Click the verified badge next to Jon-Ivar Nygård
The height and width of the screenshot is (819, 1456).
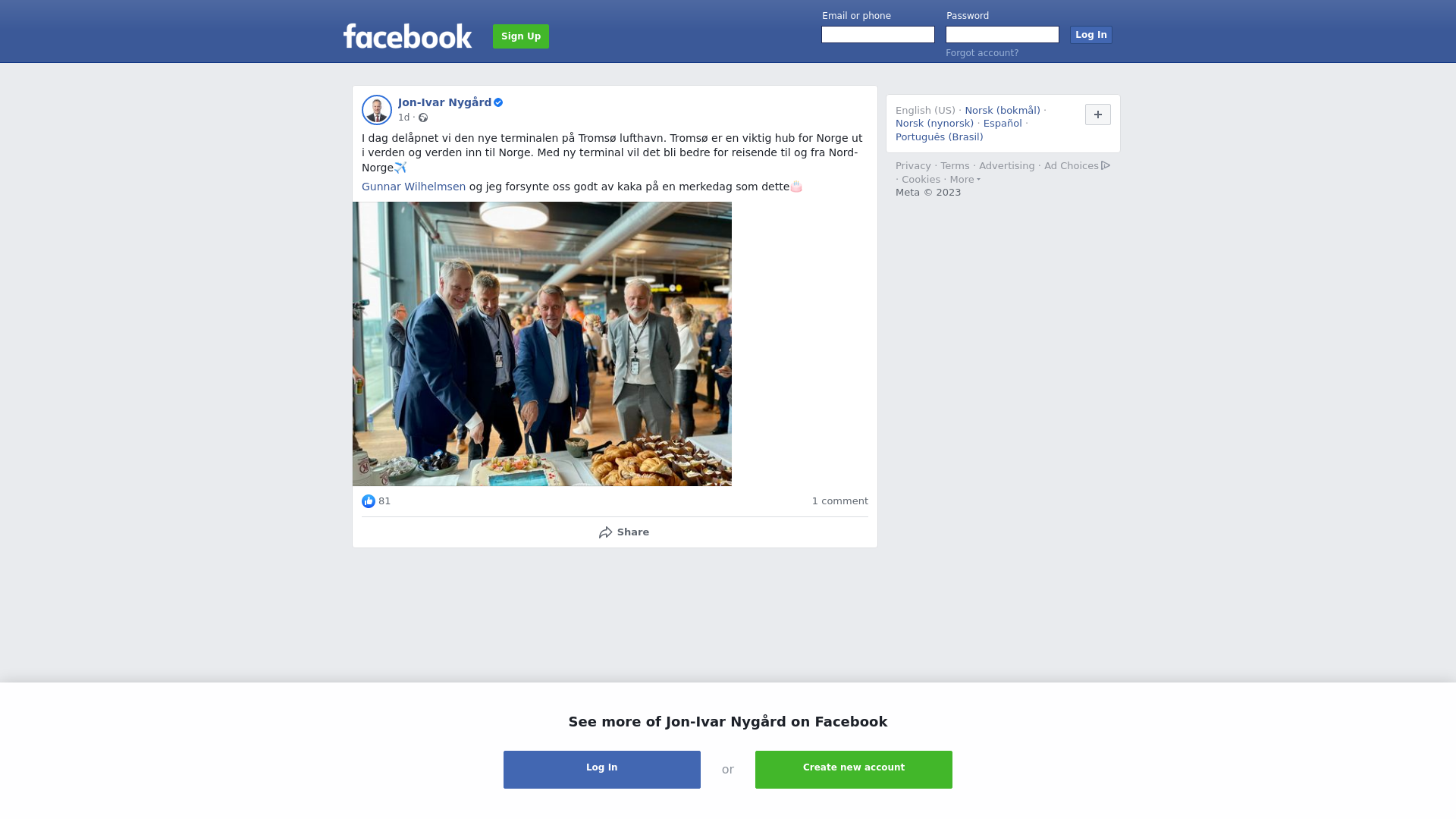click(498, 102)
